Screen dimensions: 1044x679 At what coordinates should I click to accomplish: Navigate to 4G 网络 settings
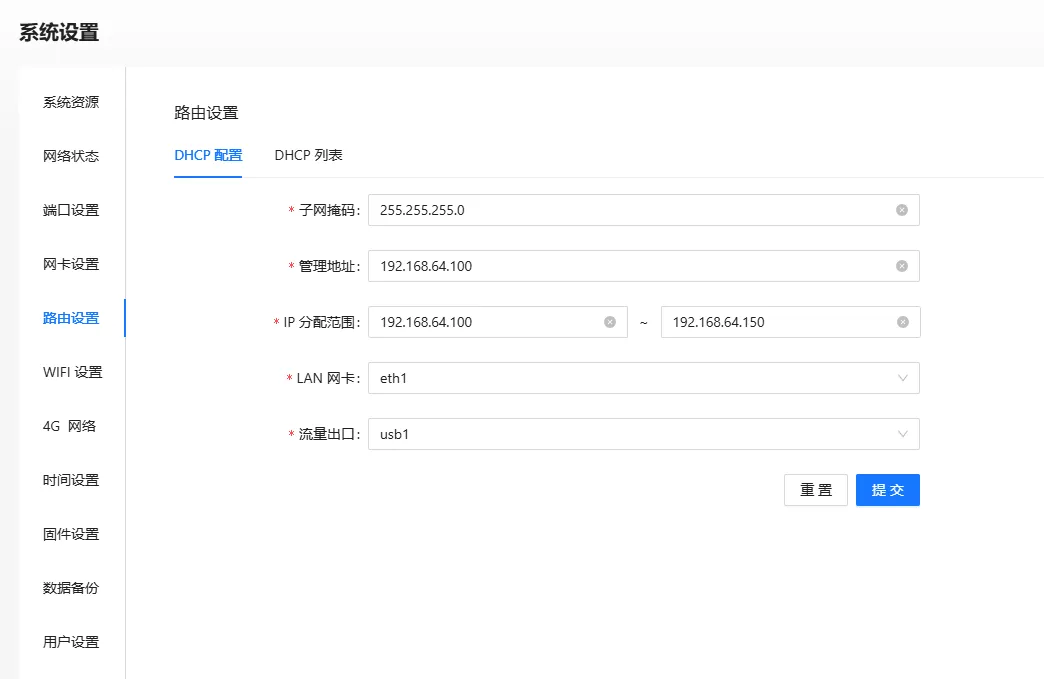69,426
